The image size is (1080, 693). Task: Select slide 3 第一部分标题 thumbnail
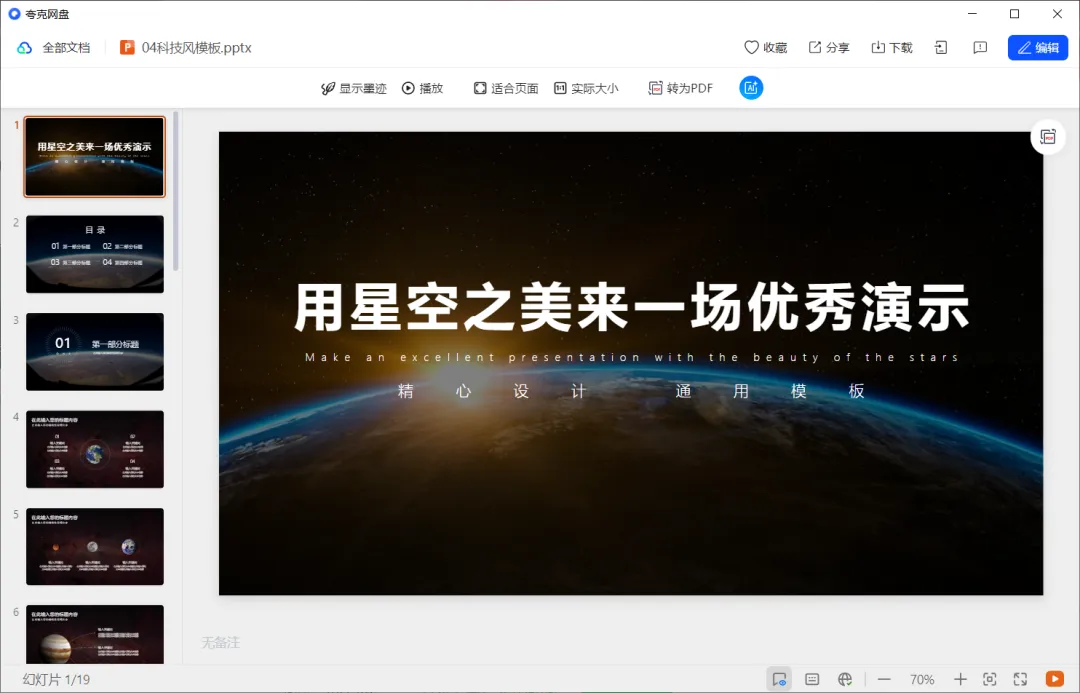[95, 352]
